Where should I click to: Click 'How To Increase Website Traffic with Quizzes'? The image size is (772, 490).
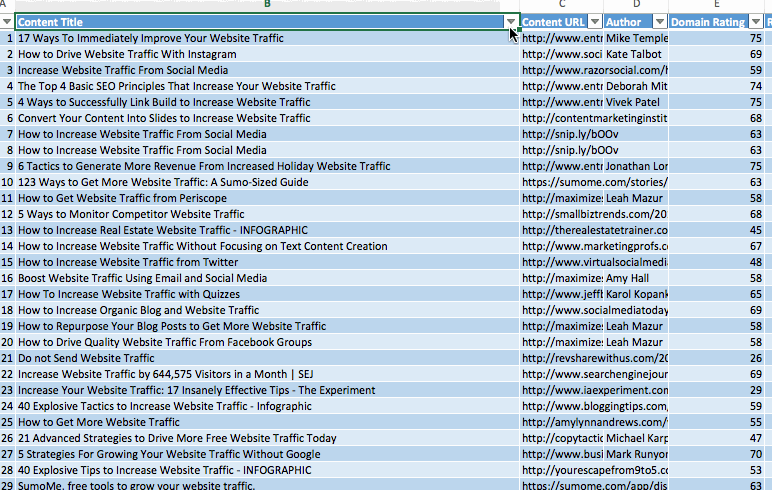267,294
